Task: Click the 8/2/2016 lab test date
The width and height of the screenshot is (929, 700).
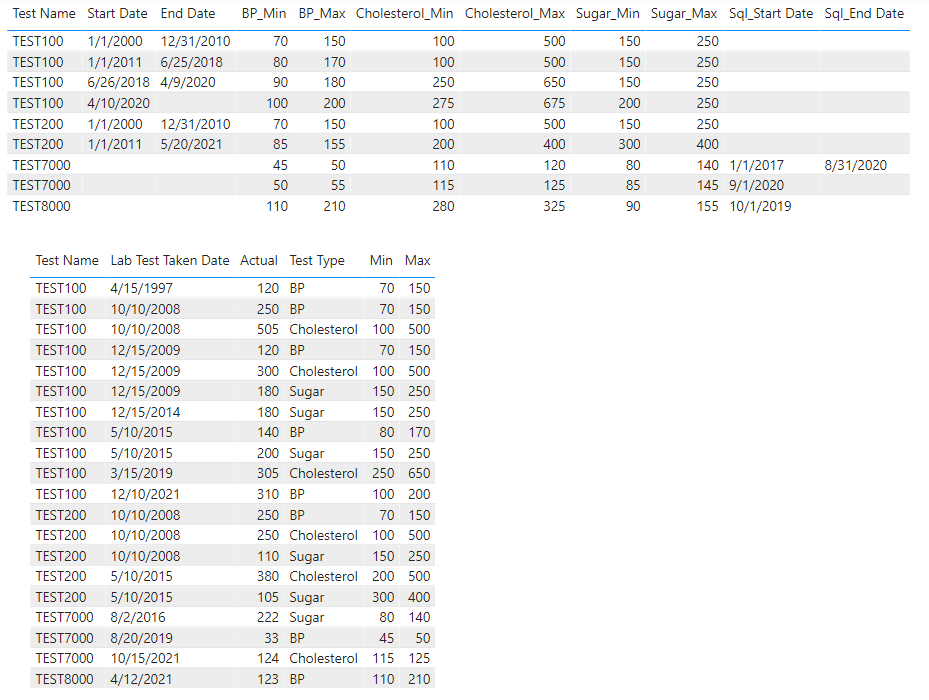Action: point(138,618)
